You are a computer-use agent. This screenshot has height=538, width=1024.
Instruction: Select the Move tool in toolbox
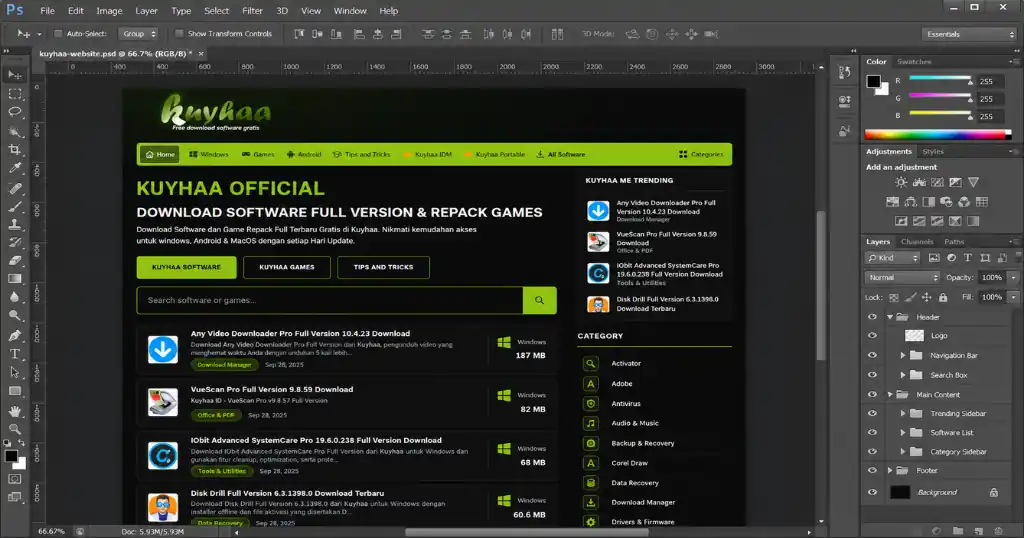[14, 75]
